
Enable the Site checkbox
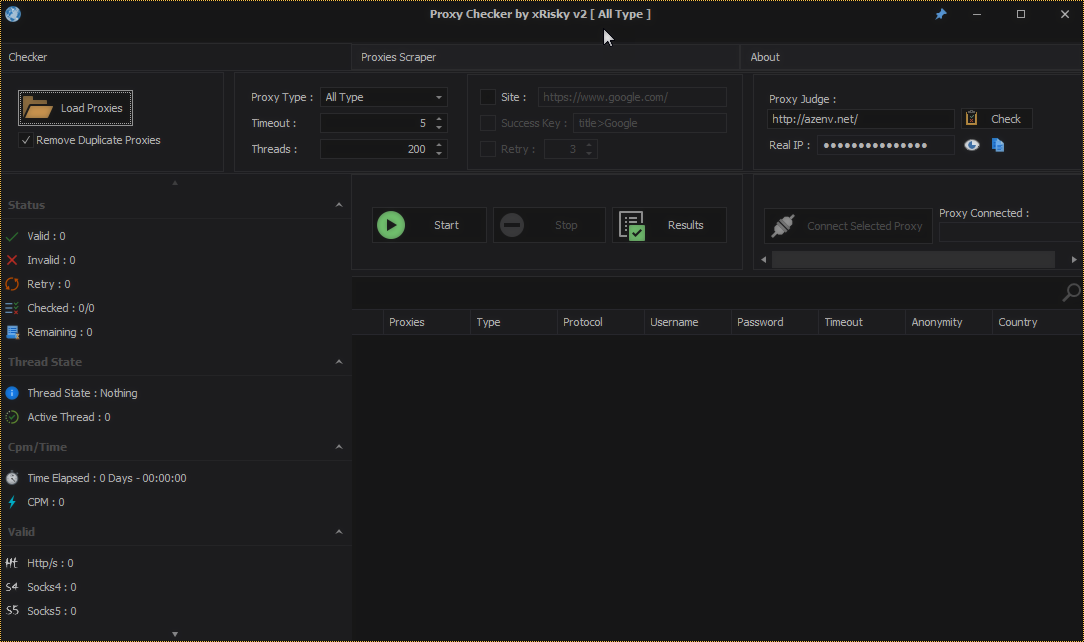487,97
